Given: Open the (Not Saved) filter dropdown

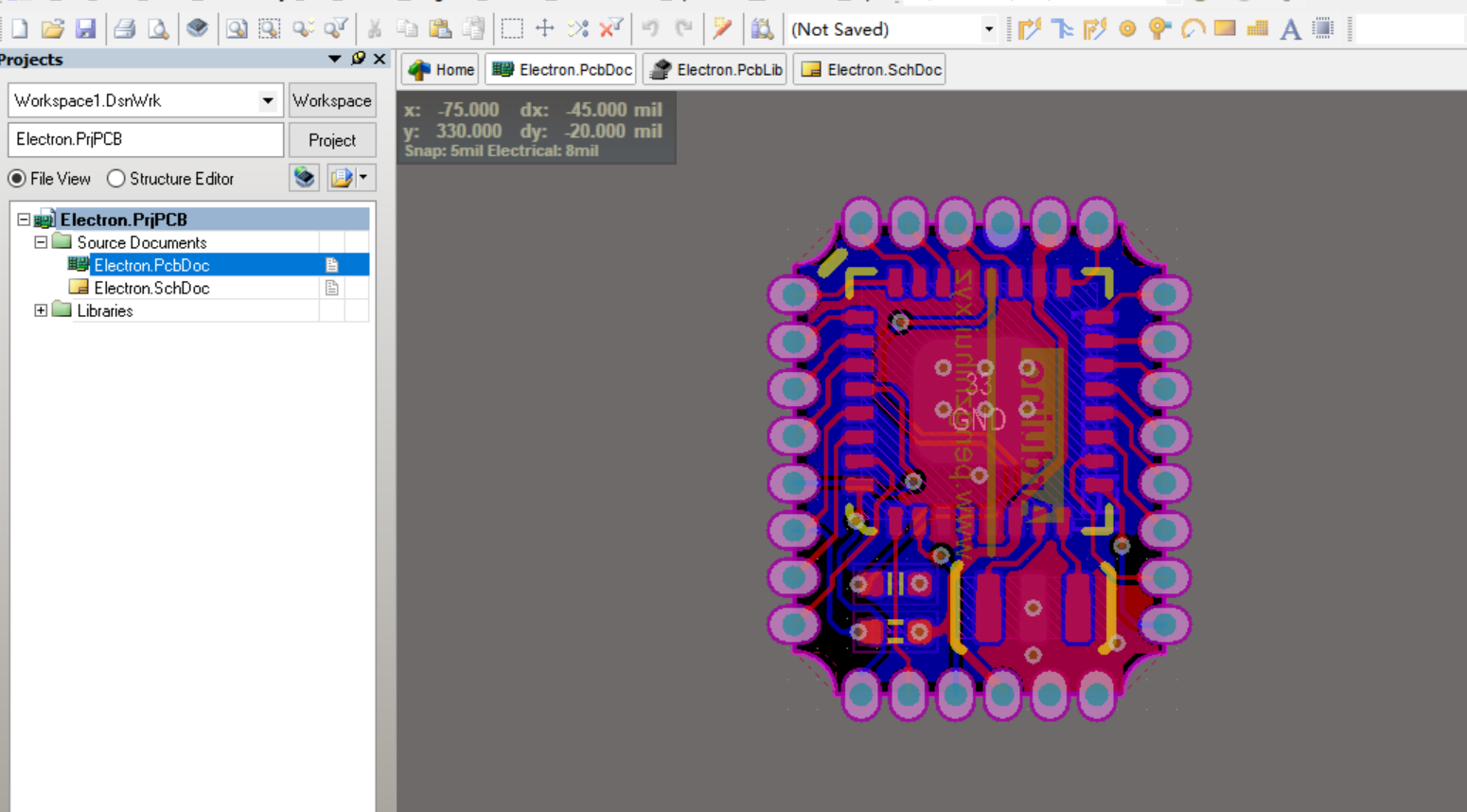Looking at the screenshot, I should (x=989, y=29).
